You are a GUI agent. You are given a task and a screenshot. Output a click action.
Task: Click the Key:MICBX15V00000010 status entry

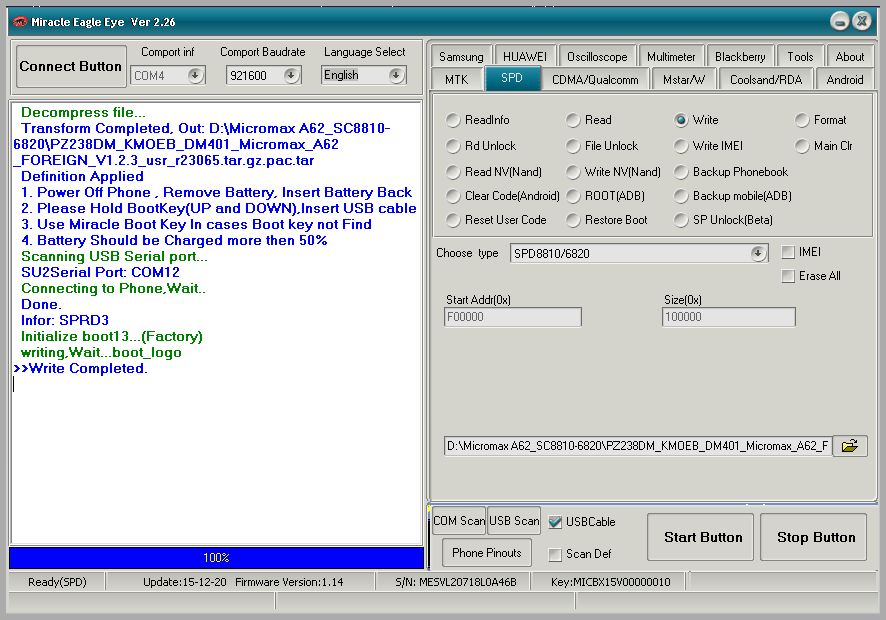tap(610, 582)
